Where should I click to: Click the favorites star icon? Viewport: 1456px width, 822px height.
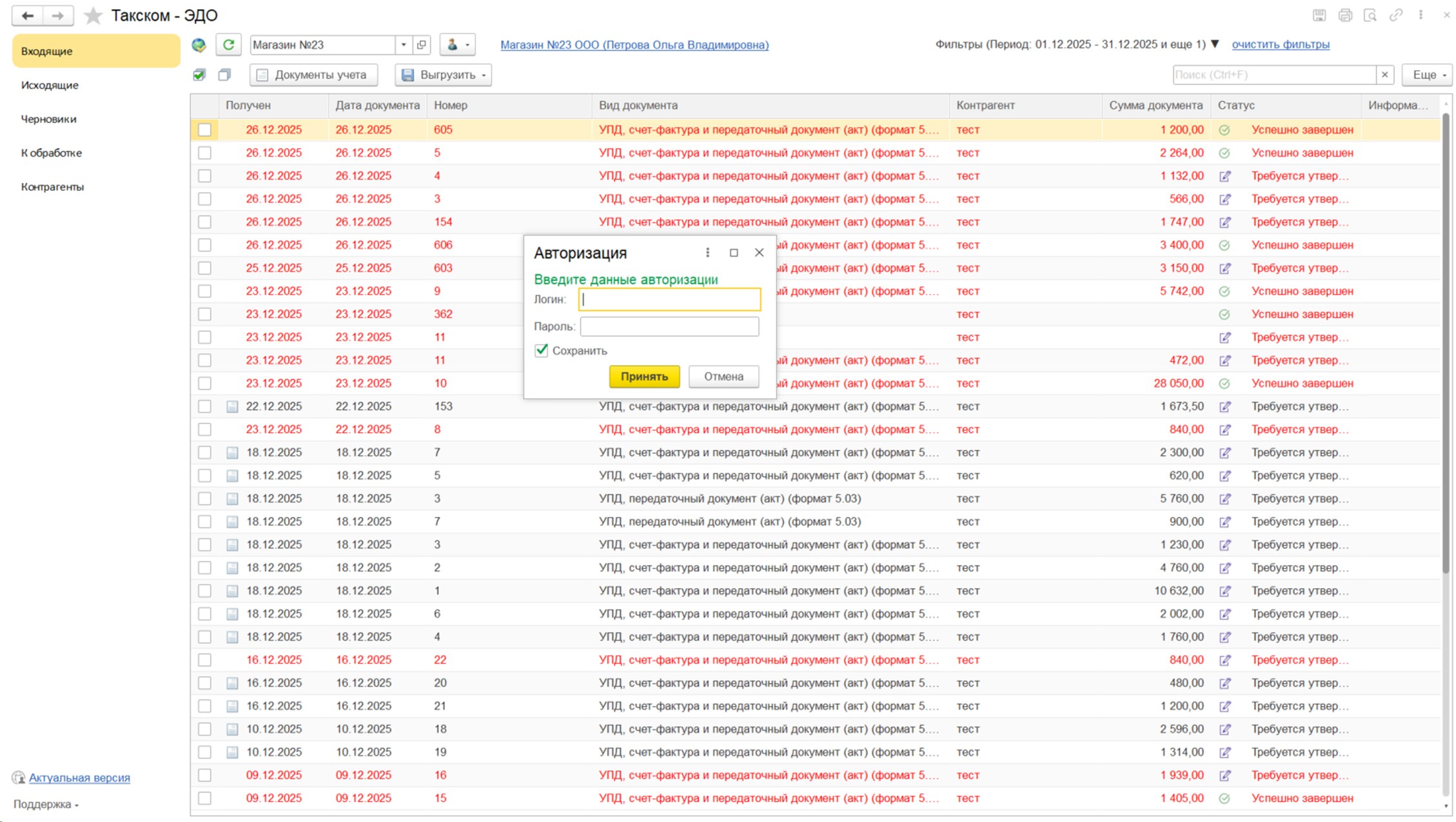[93, 15]
